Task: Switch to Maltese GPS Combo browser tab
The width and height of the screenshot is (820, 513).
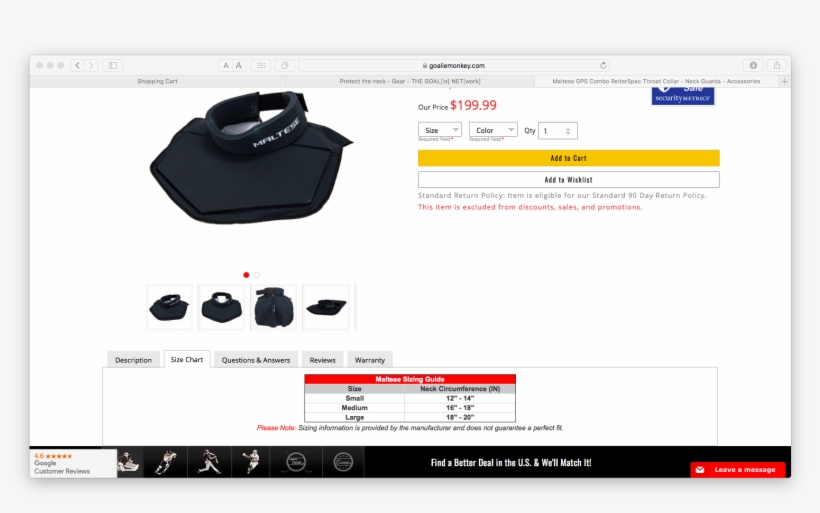Action: [x=656, y=81]
